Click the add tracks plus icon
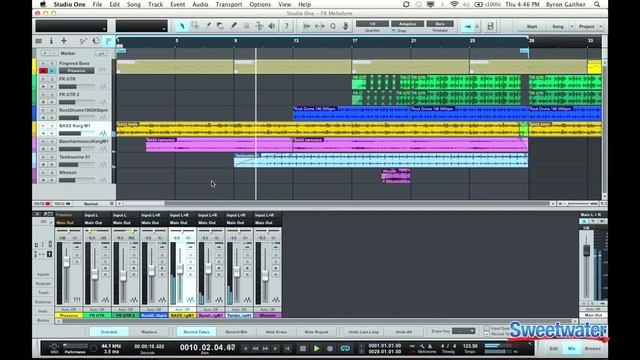The image size is (640, 360). (64, 41)
